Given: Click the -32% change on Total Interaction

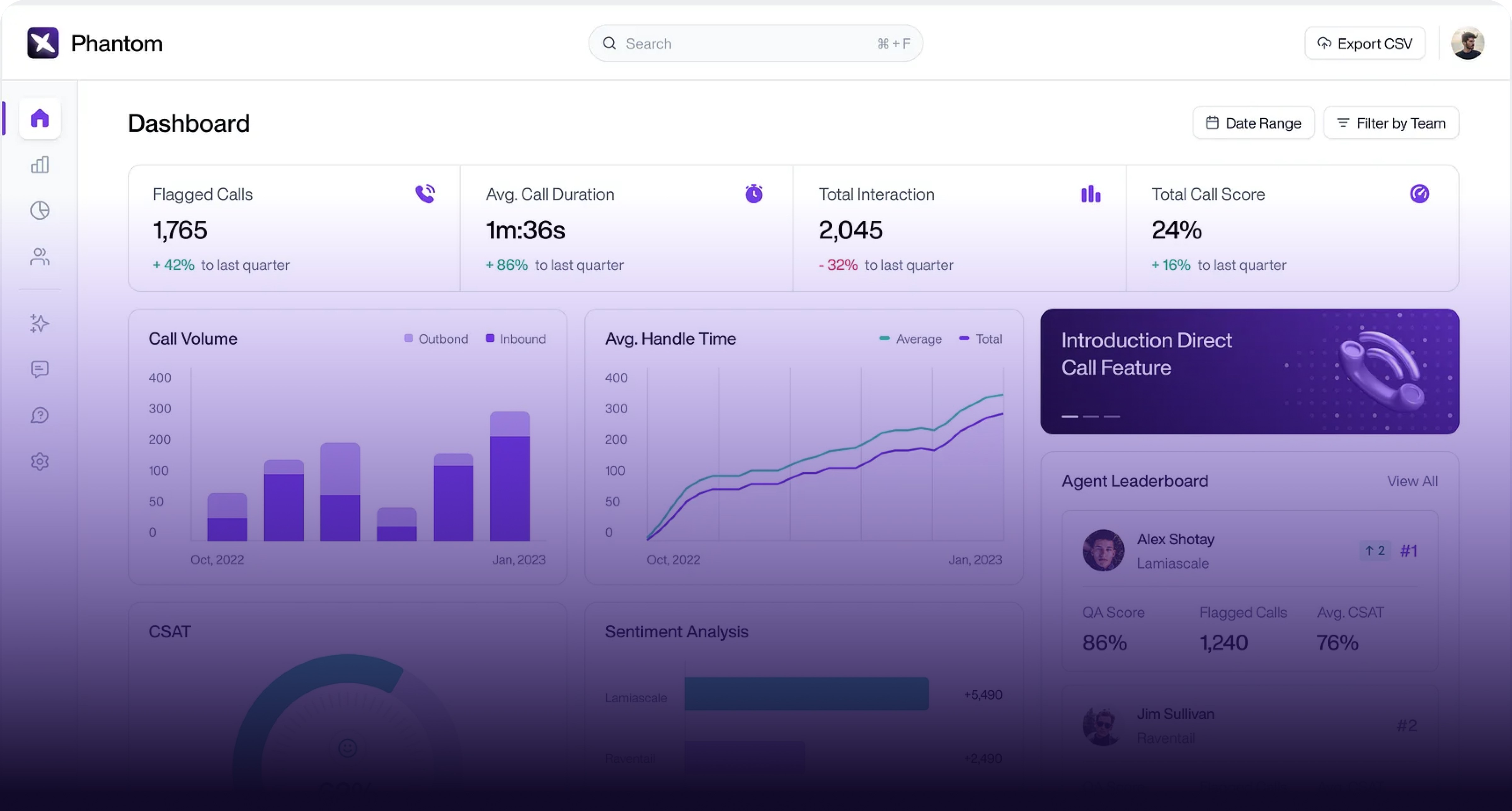Looking at the screenshot, I should tap(838, 265).
